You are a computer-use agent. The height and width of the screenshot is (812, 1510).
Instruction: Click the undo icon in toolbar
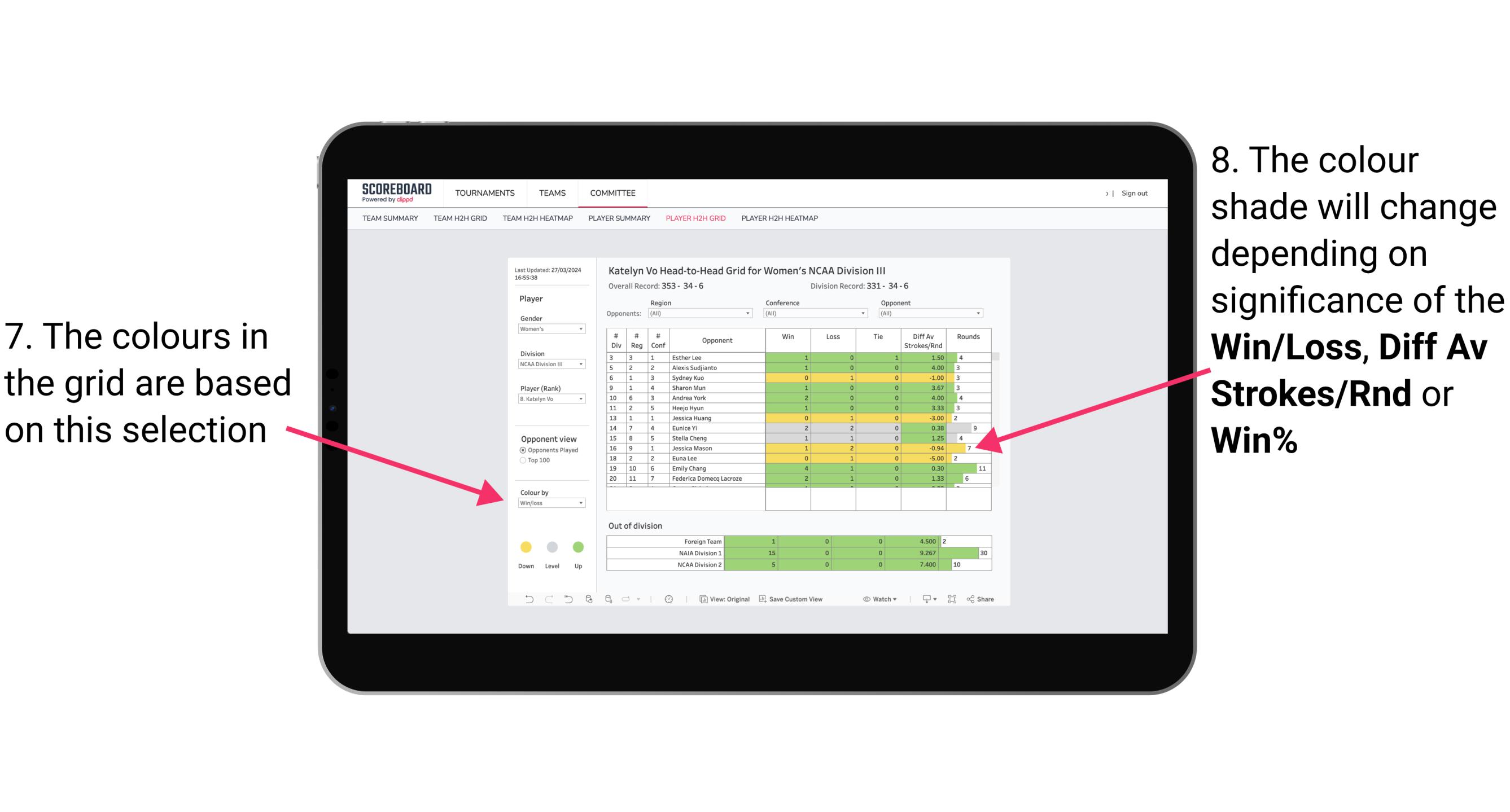point(523,600)
